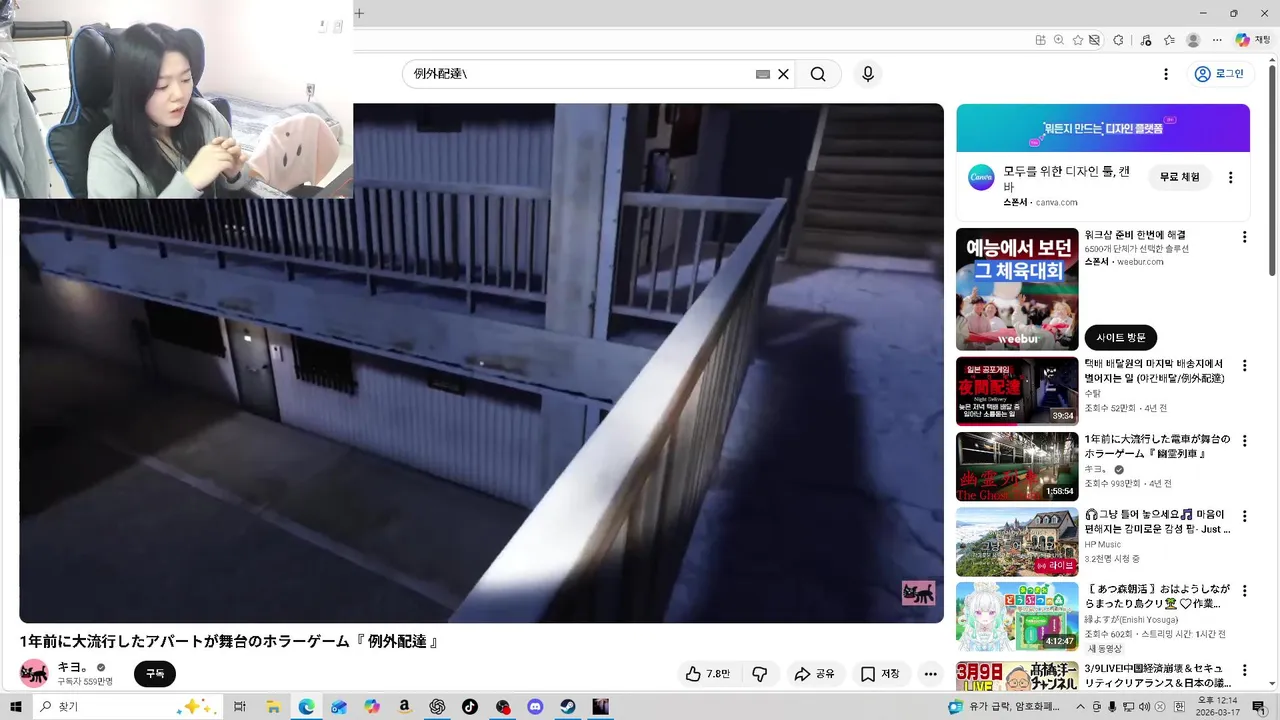Open Discord from the taskbar
The height and width of the screenshot is (720, 1280).
pos(535,706)
